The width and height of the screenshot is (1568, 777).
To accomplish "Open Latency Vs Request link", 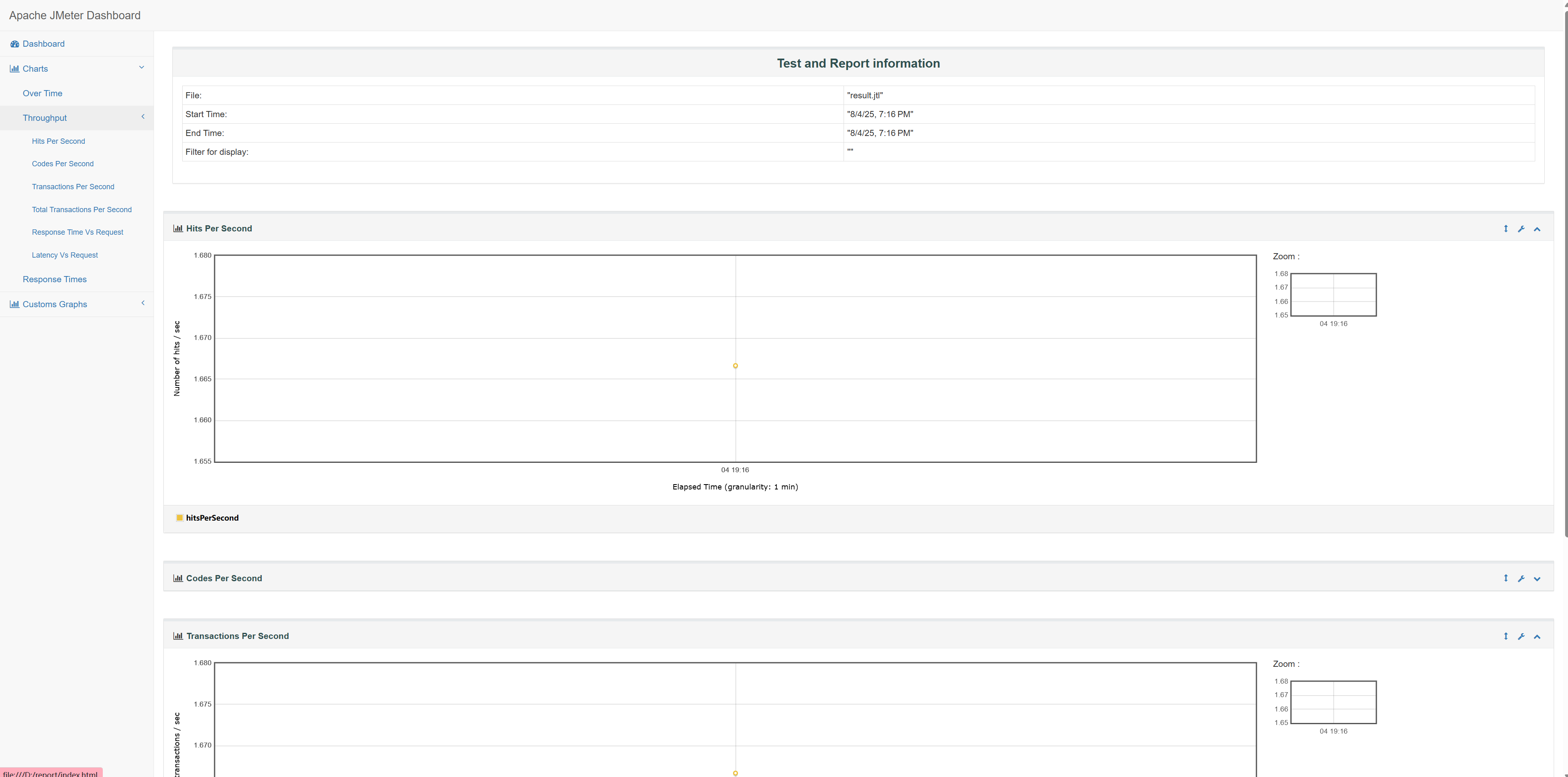I will click(65, 255).
